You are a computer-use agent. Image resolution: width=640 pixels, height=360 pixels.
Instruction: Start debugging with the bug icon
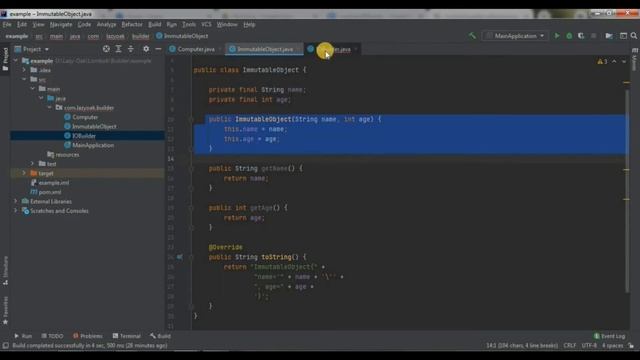(x=569, y=36)
